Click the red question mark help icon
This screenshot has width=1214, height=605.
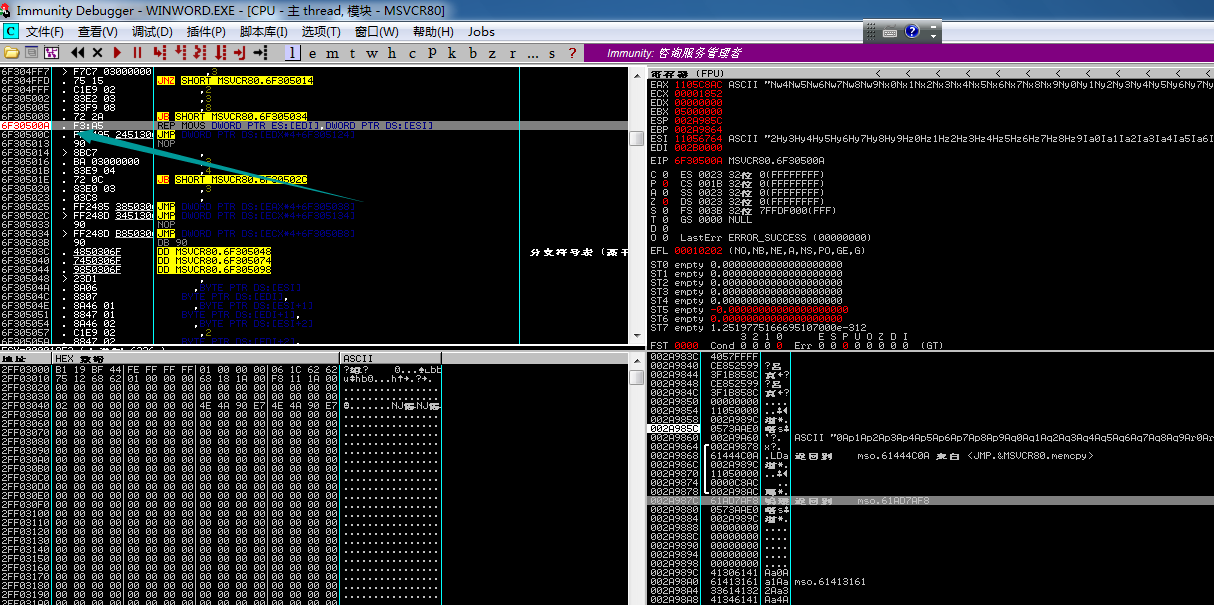pyautogui.click(x=572, y=53)
